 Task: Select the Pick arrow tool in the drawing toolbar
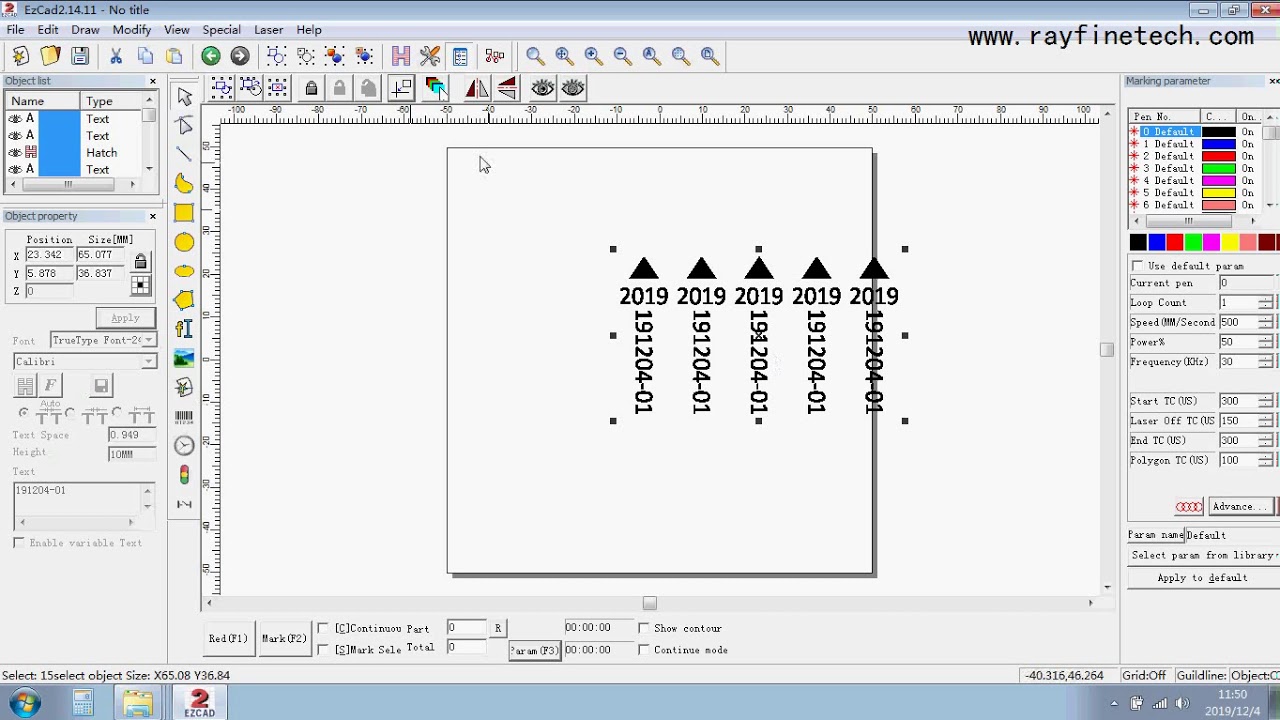(x=184, y=96)
